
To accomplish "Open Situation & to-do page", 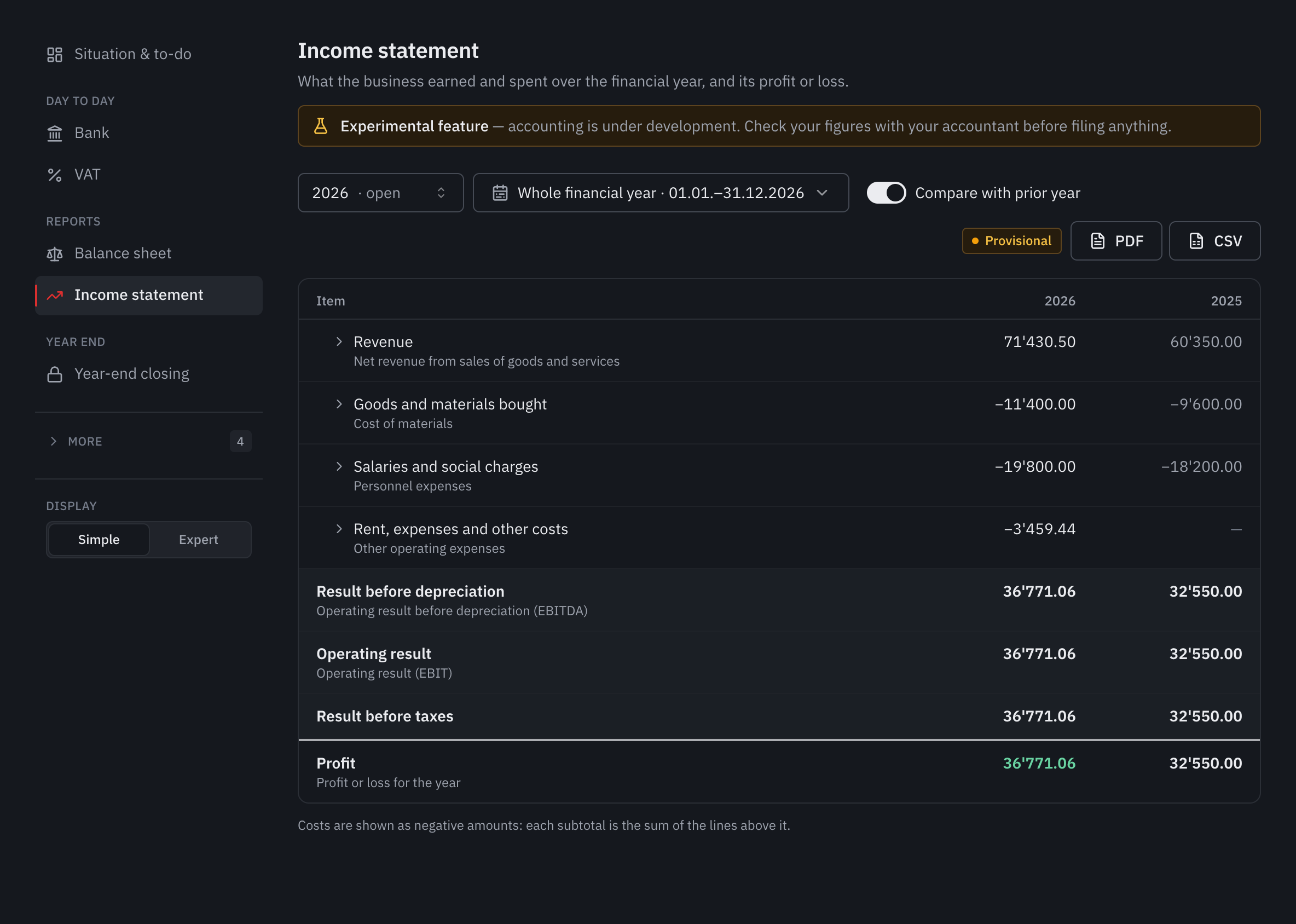I will coord(148,55).
